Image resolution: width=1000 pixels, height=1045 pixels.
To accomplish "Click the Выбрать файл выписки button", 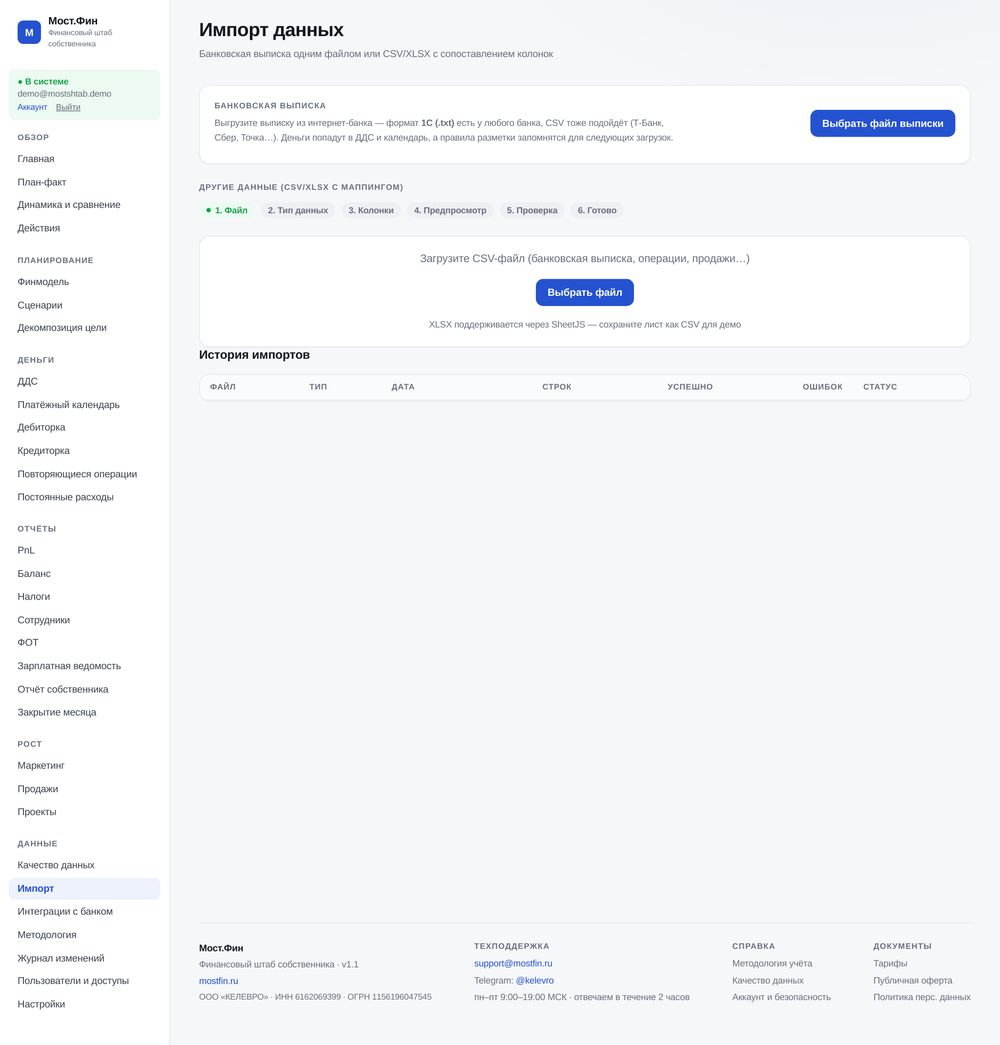I will tap(883, 123).
